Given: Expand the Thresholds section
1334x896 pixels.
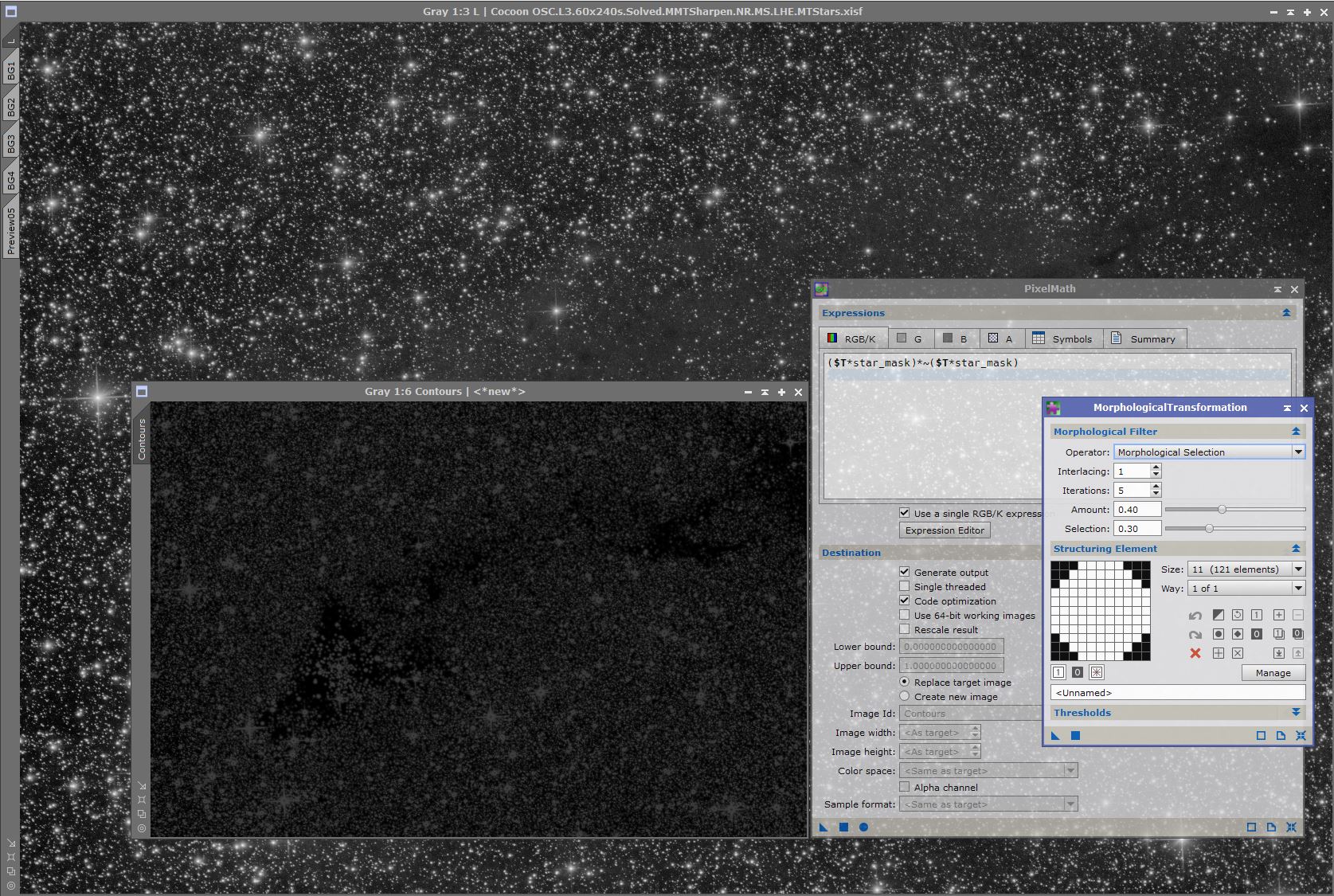Looking at the screenshot, I should 1295,712.
